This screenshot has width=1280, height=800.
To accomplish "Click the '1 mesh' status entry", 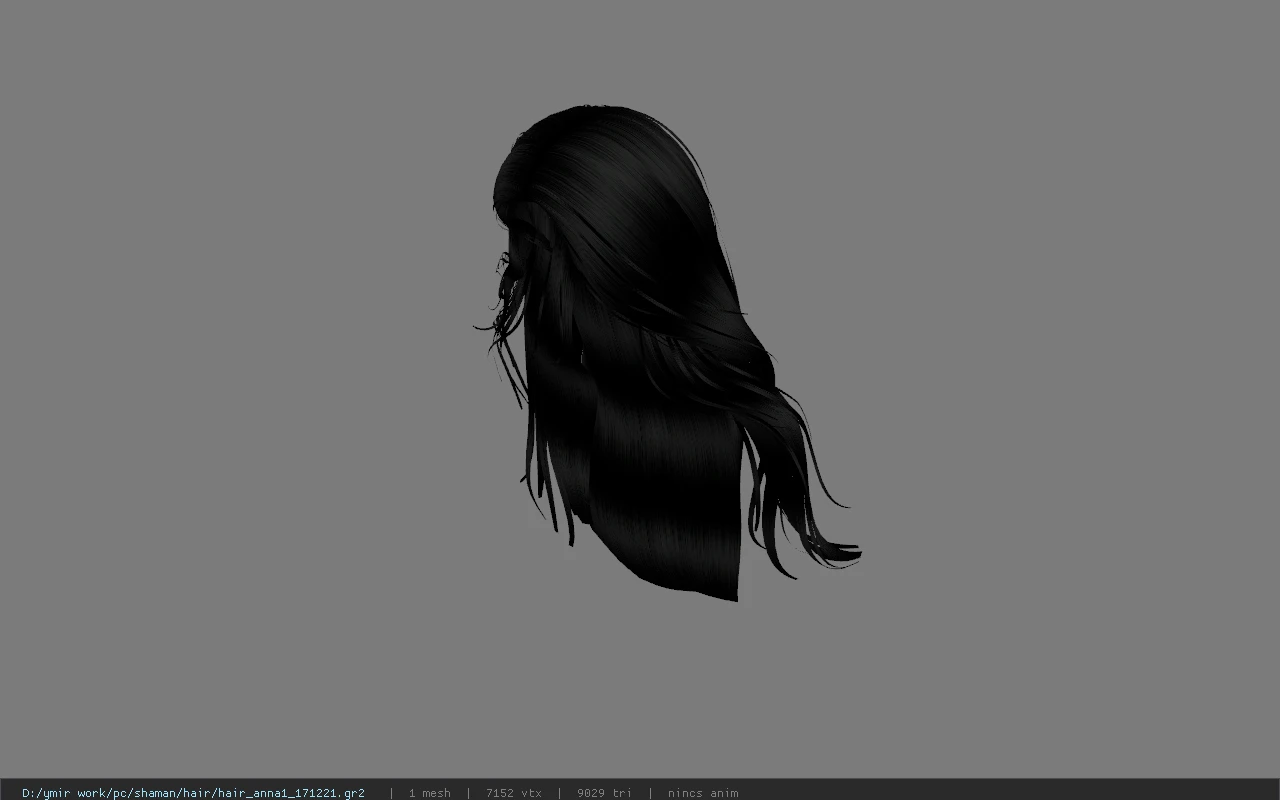I will [430, 793].
